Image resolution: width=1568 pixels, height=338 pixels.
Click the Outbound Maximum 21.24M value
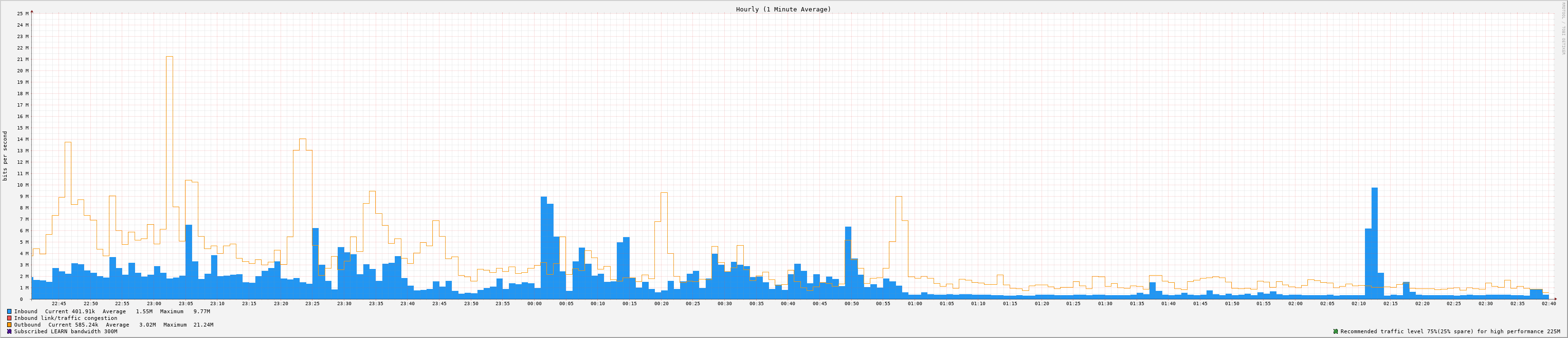coord(203,325)
